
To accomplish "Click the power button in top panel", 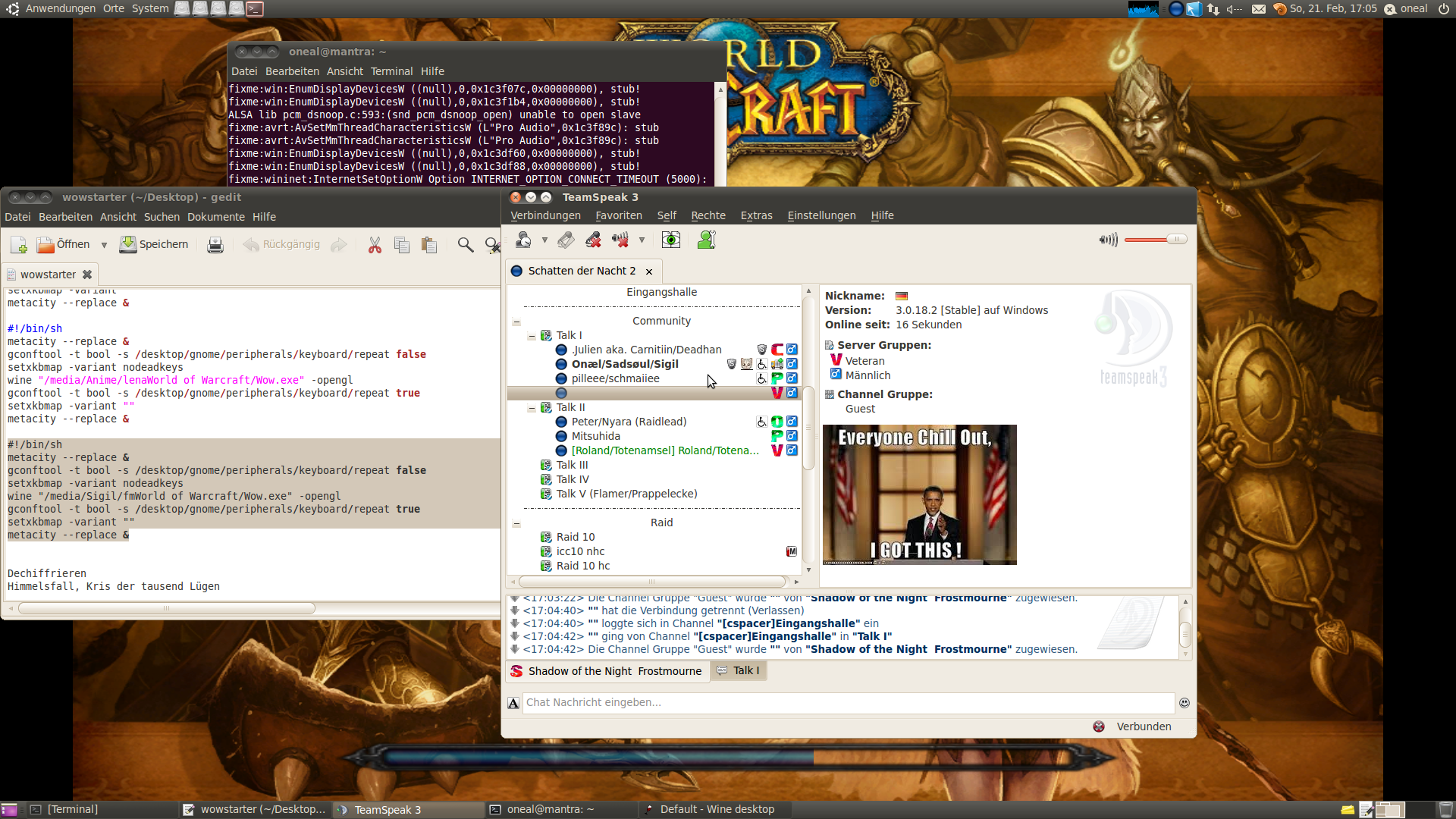I will pos(1444,9).
